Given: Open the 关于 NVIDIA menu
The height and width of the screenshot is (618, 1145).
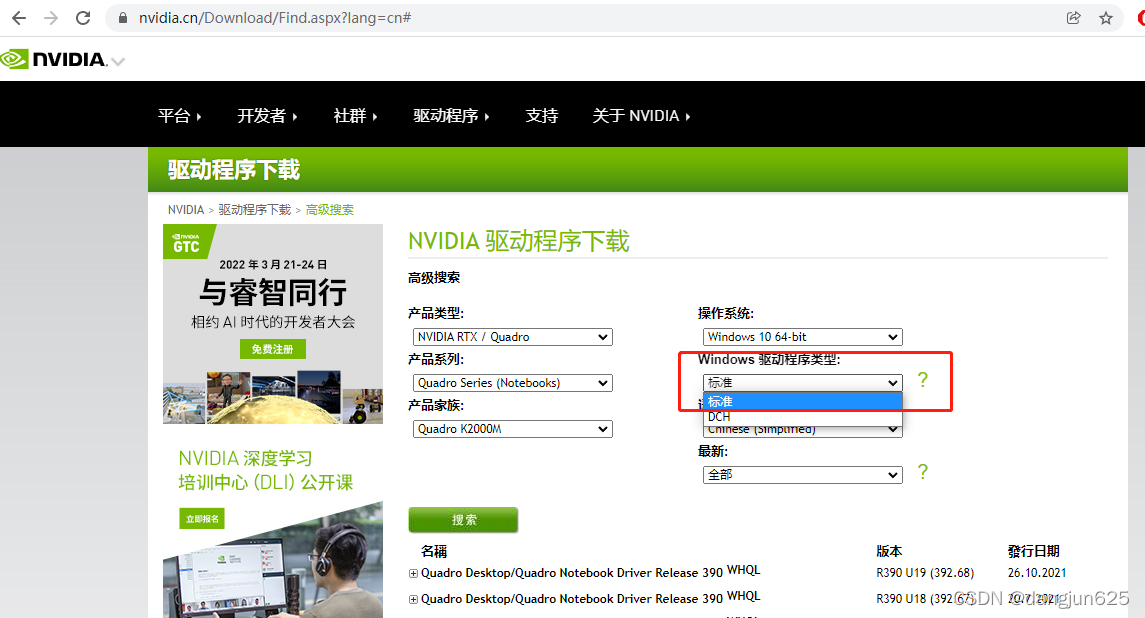Looking at the screenshot, I should click(x=640, y=115).
